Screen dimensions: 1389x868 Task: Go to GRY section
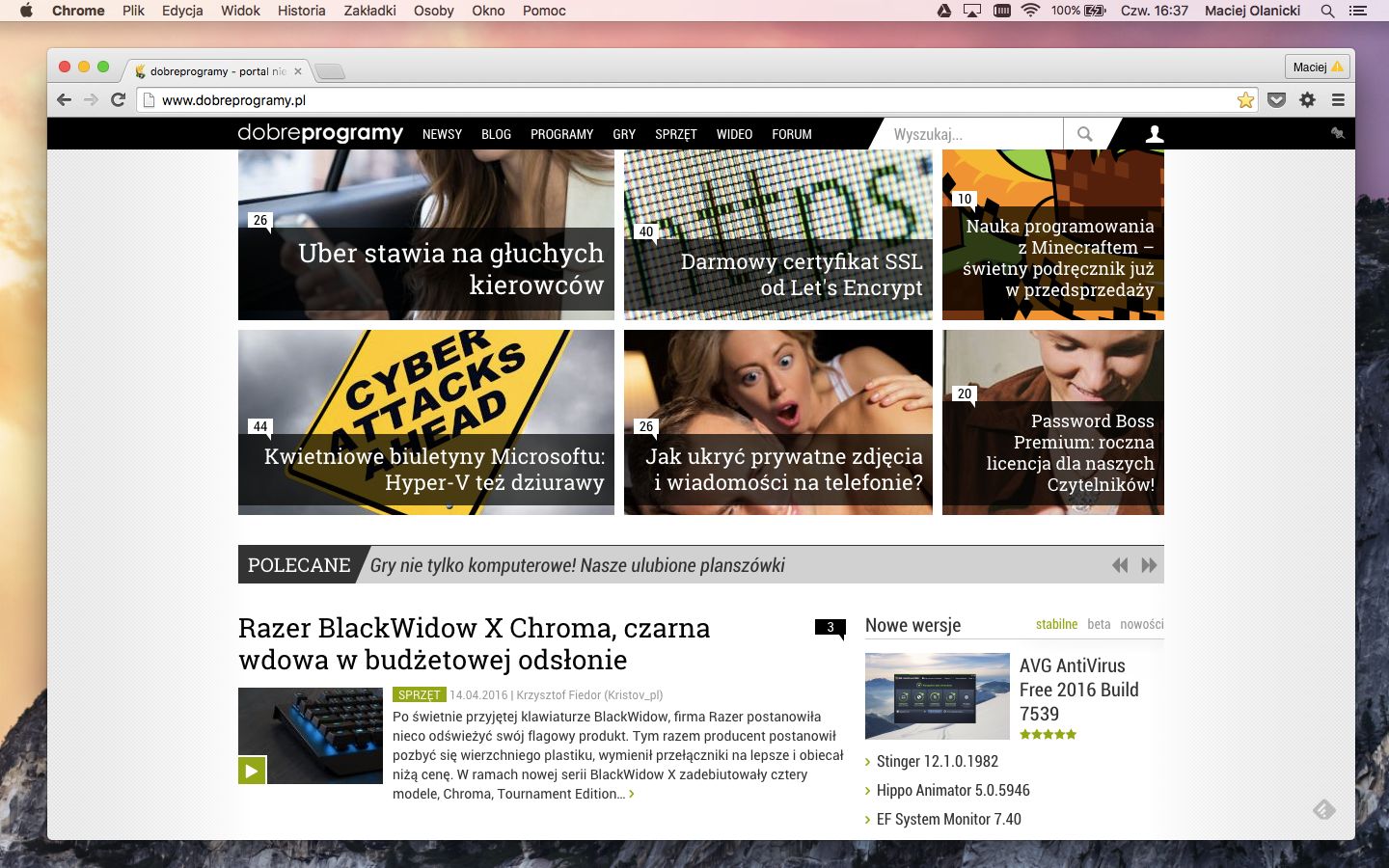click(x=624, y=134)
